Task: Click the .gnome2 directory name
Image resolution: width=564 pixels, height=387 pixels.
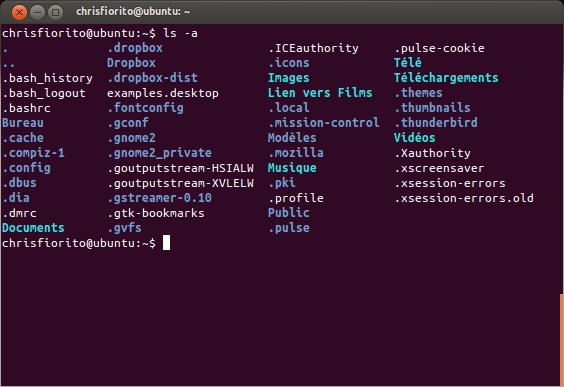Action: tap(131, 138)
